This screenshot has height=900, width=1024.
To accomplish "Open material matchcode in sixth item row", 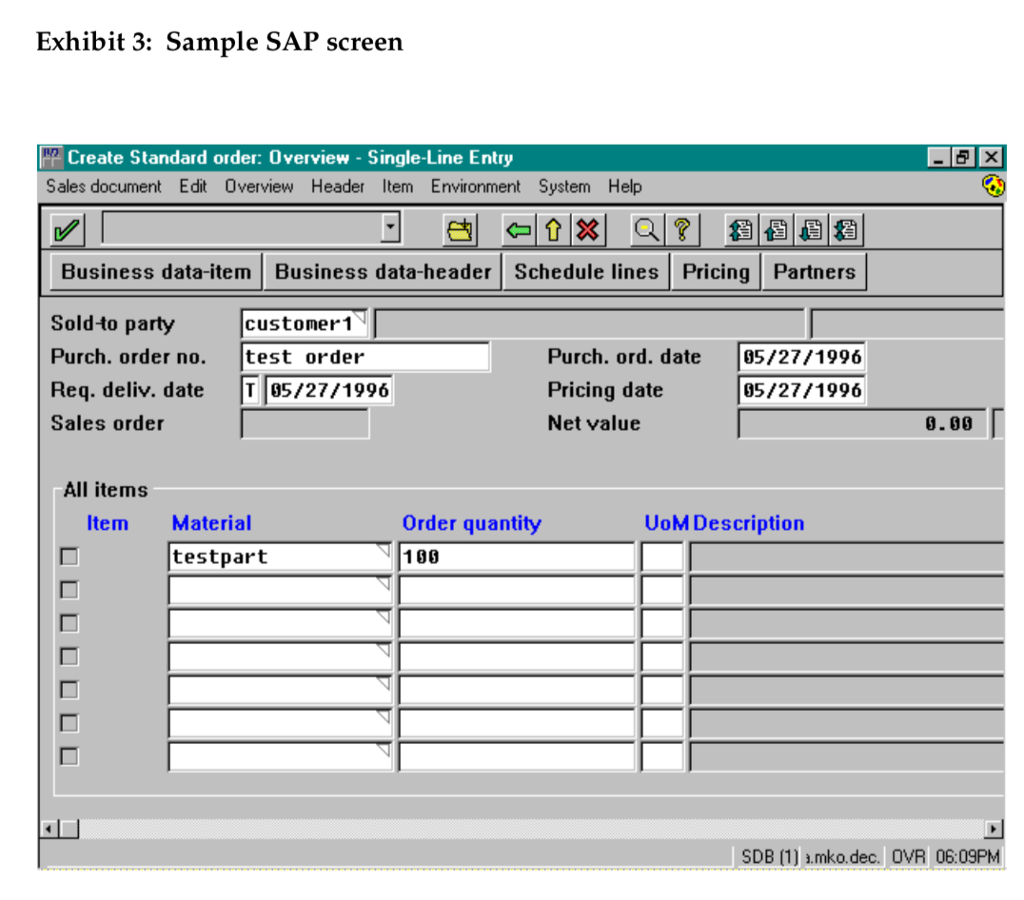I will tap(384, 717).
